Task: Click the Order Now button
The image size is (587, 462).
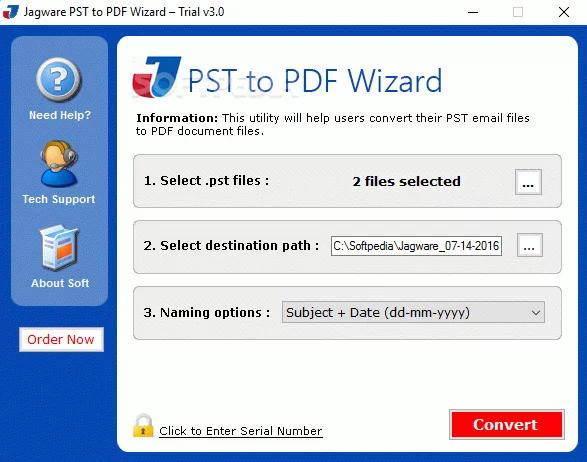Action: click(61, 340)
